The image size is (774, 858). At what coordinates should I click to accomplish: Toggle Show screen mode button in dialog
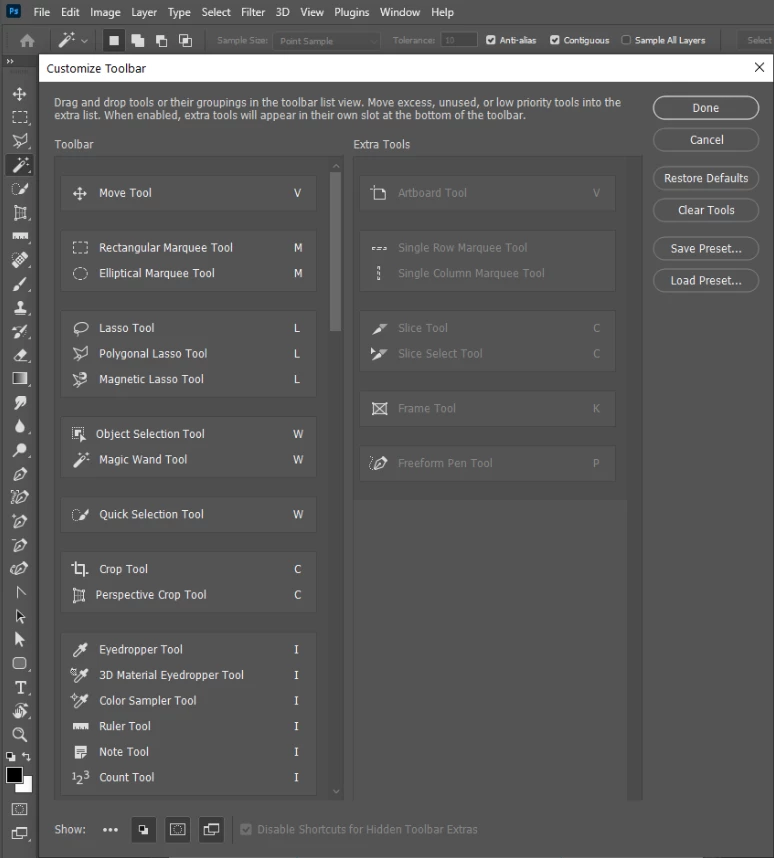coord(211,830)
